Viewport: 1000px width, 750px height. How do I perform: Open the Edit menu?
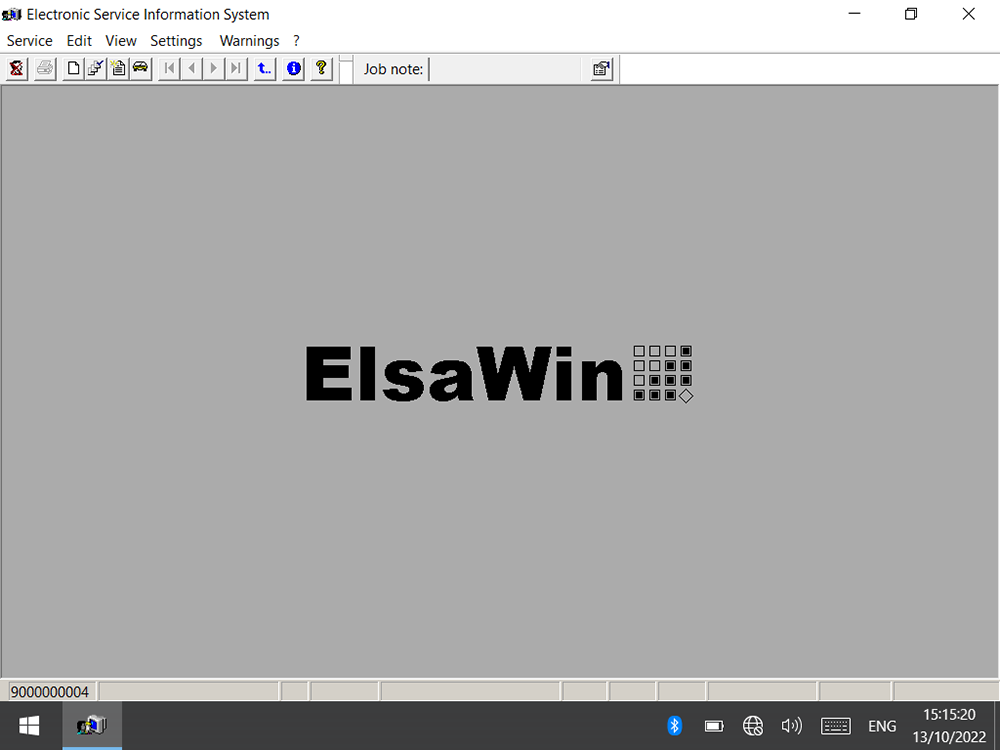coord(79,41)
